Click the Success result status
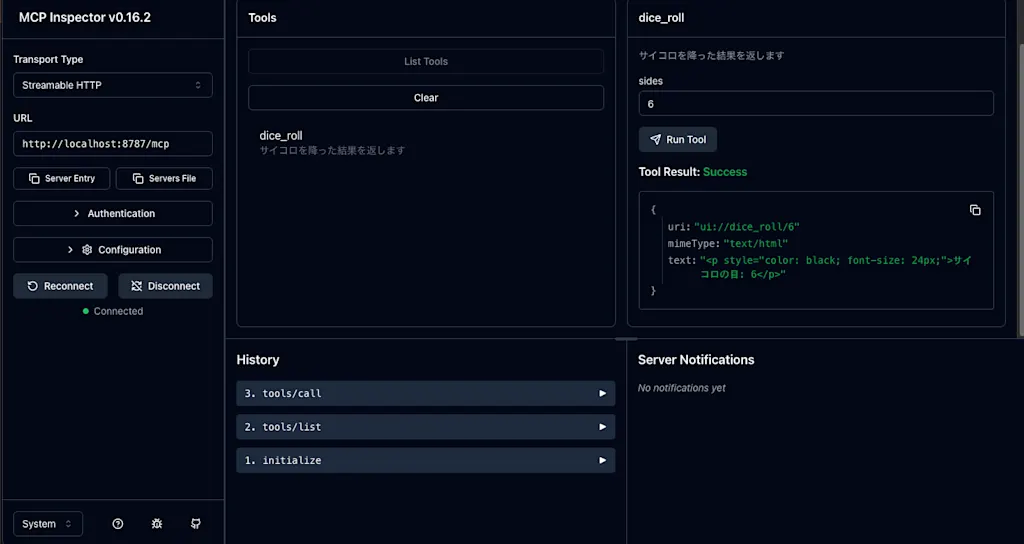 (725, 172)
